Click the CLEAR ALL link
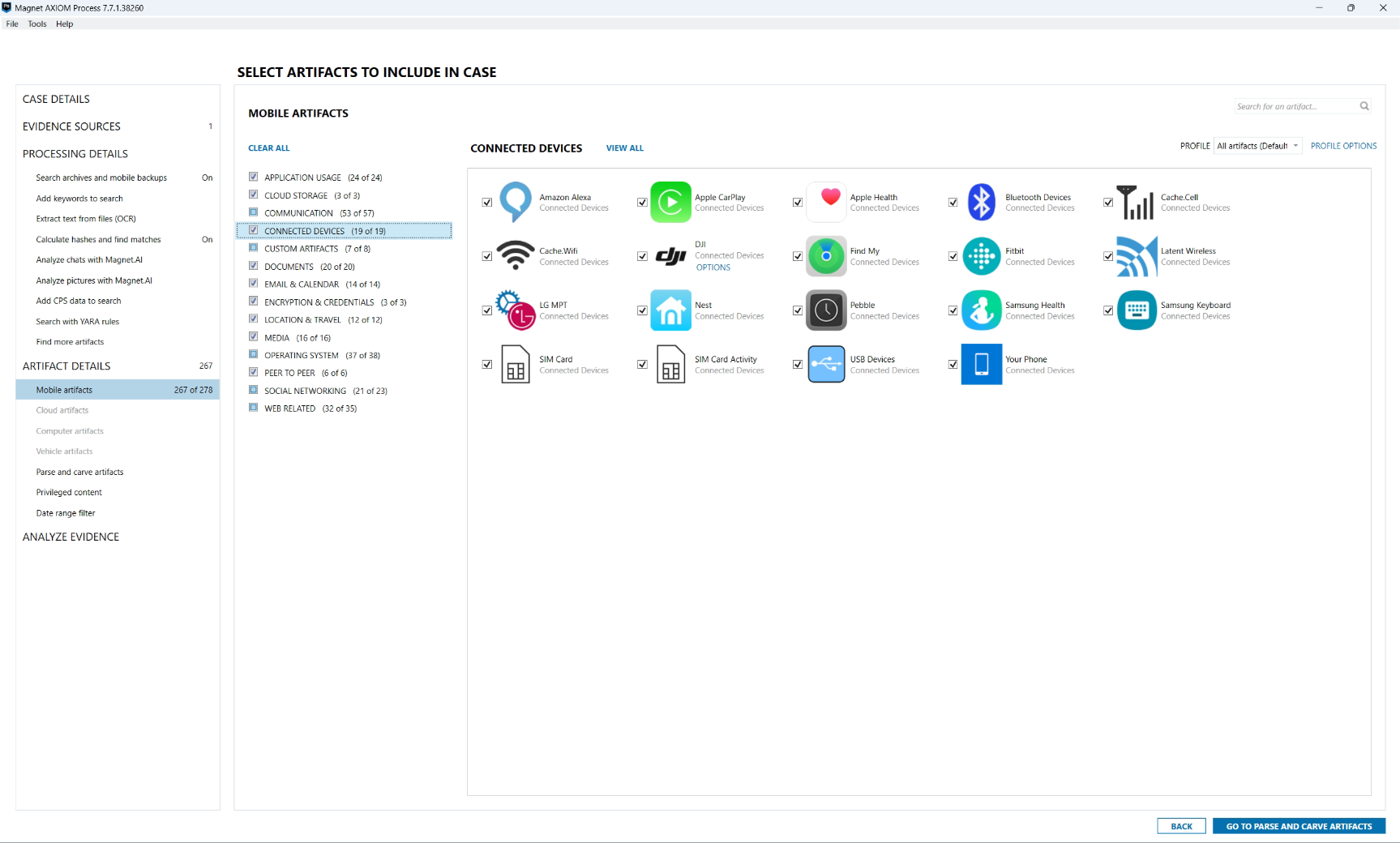Image resolution: width=1400 pixels, height=843 pixels. point(269,148)
